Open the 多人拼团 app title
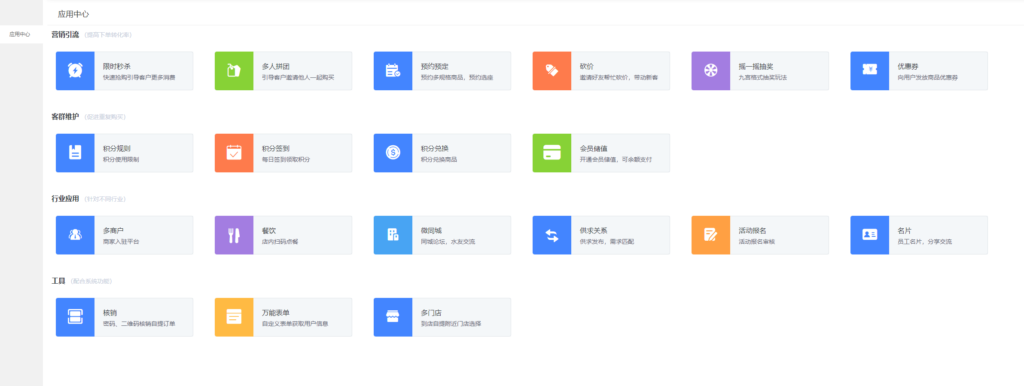 [276, 66]
